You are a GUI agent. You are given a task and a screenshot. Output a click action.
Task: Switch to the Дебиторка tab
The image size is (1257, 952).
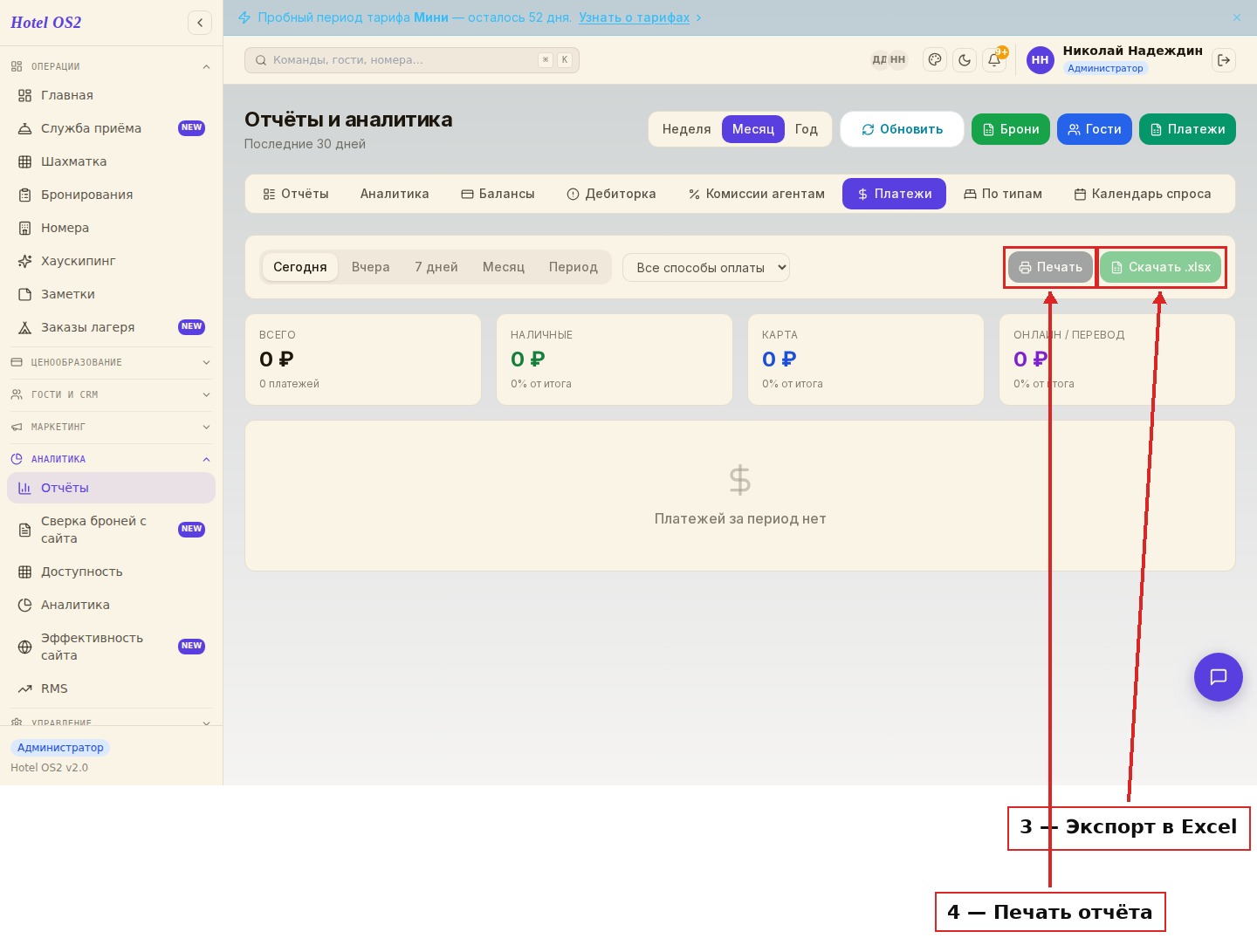[611, 194]
